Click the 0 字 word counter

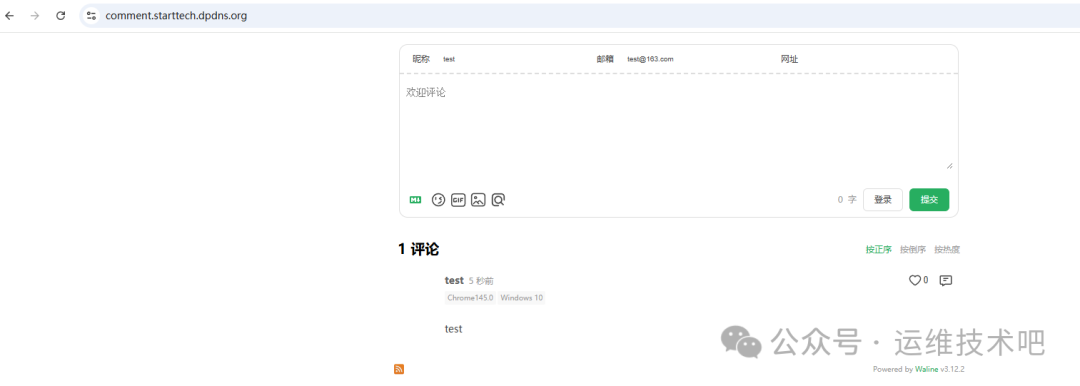pyautogui.click(x=847, y=200)
